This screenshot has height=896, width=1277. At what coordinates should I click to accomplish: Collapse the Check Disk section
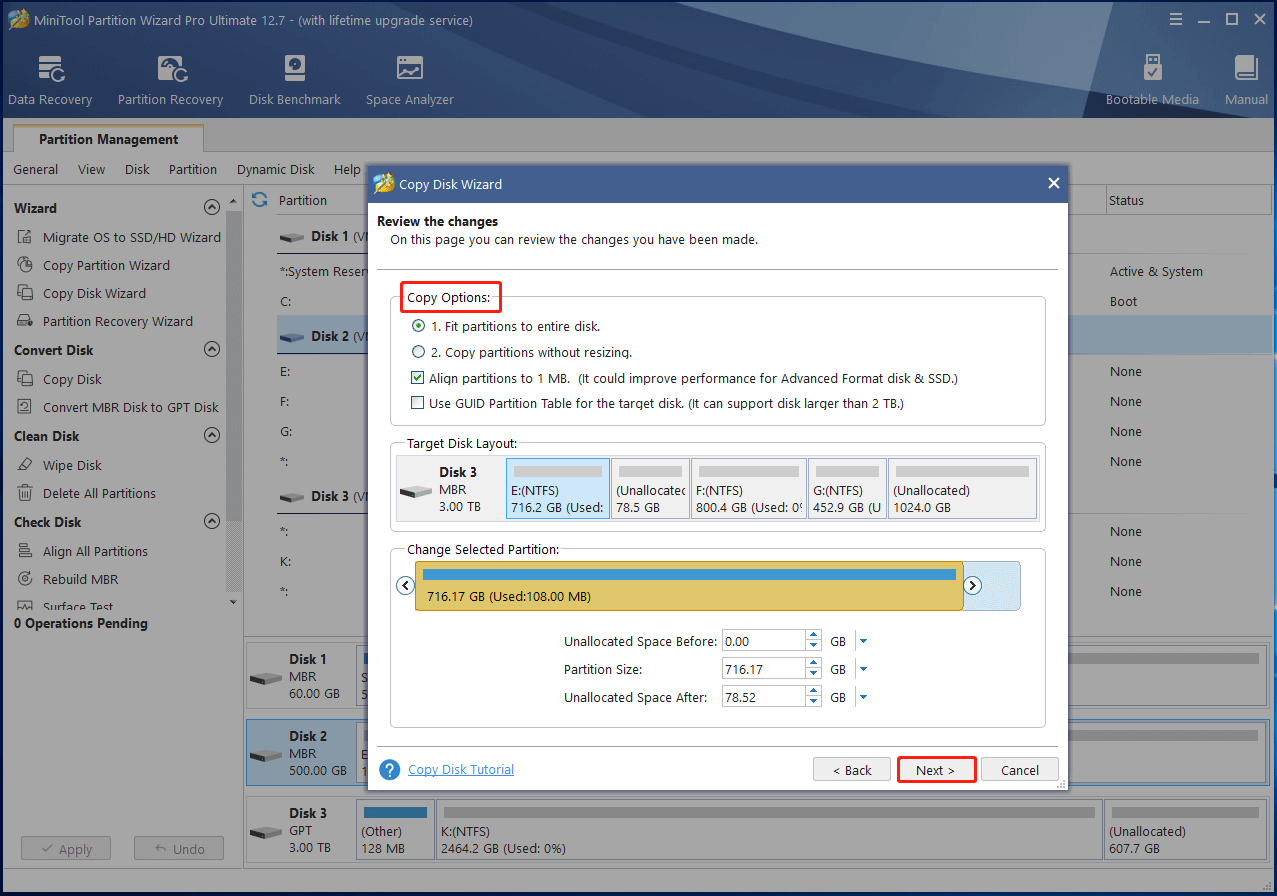tap(211, 522)
